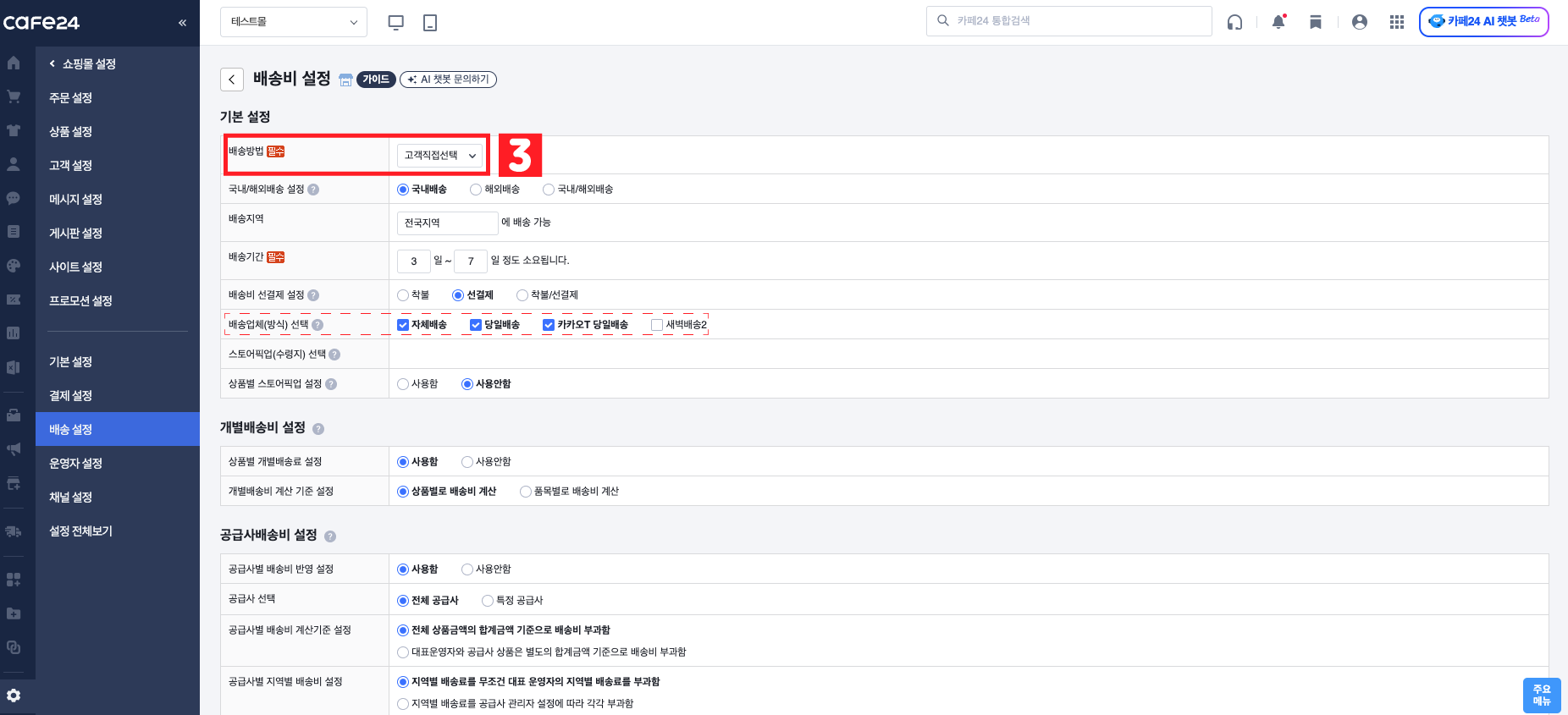Select the 해외배송 radio button
This screenshot has width=1568, height=715.
pyautogui.click(x=476, y=190)
